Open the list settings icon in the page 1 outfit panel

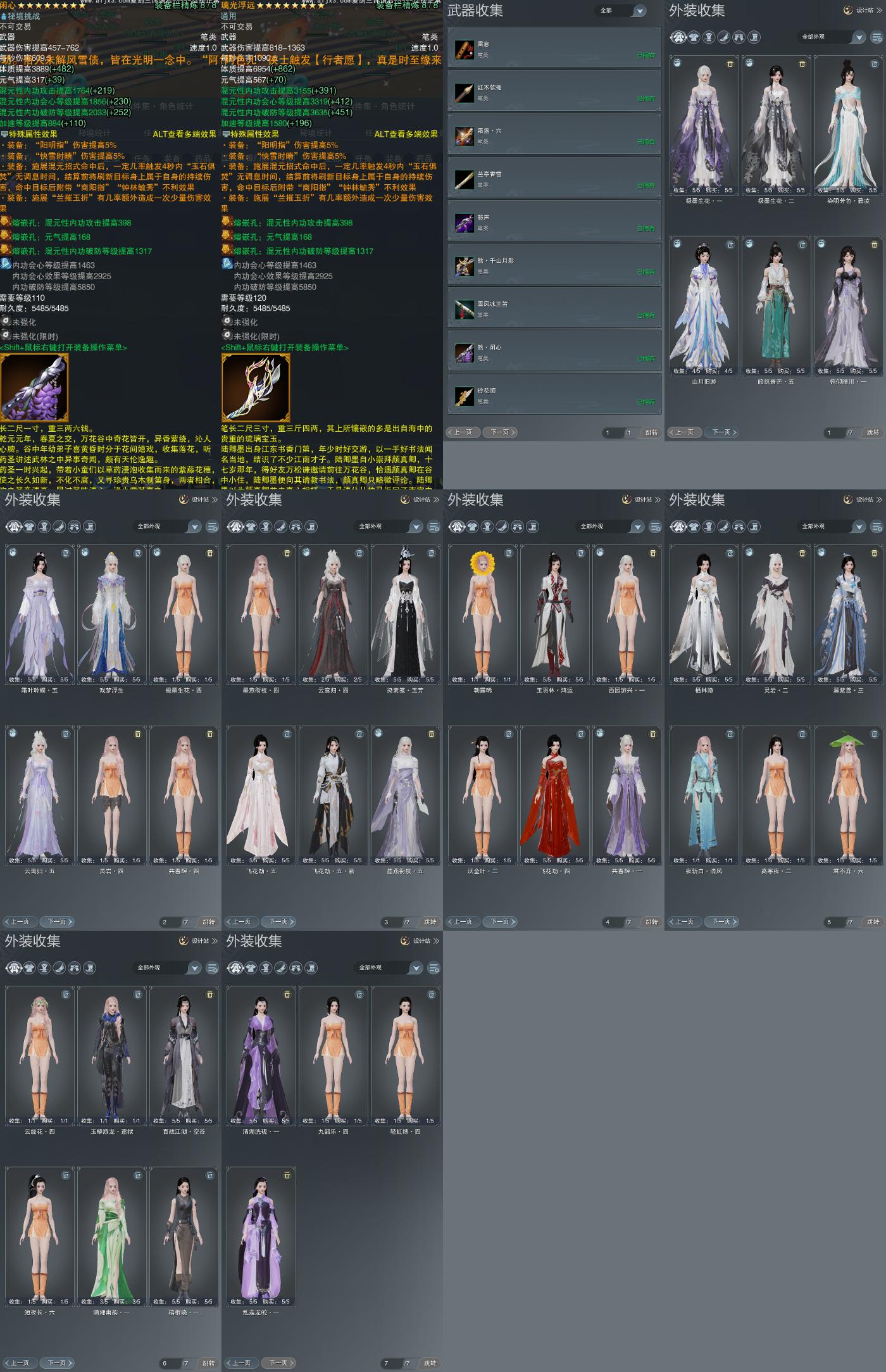pyautogui.click(x=877, y=37)
